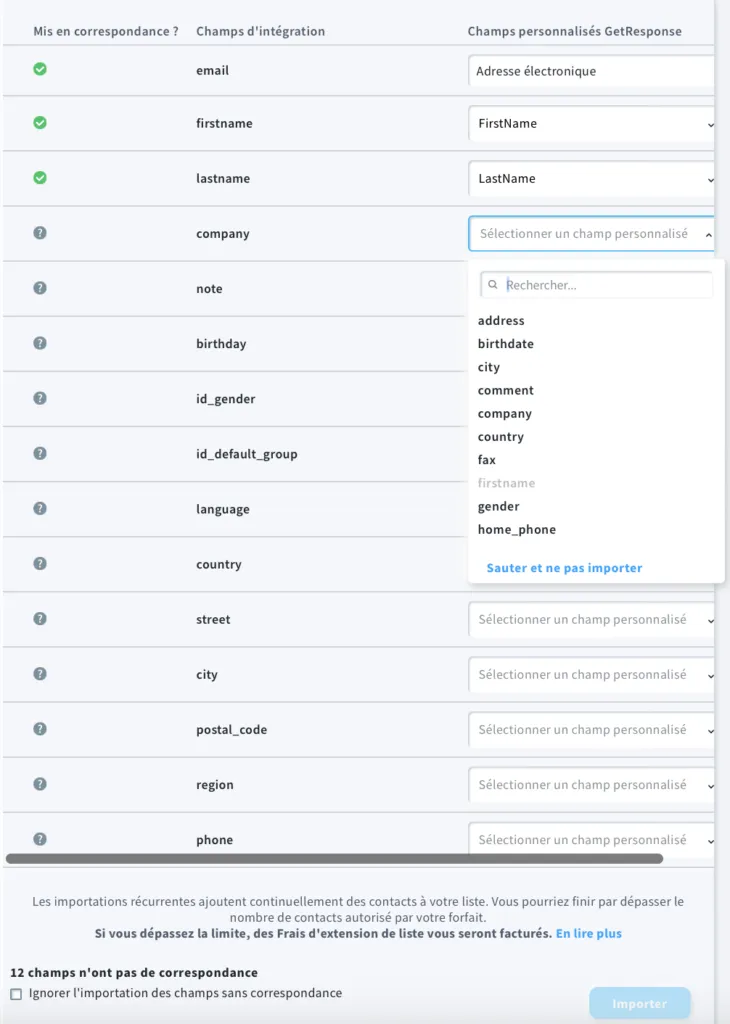Click question mark icon beside birthday
This screenshot has height=1024, width=730.
click(x=40, y=343)
